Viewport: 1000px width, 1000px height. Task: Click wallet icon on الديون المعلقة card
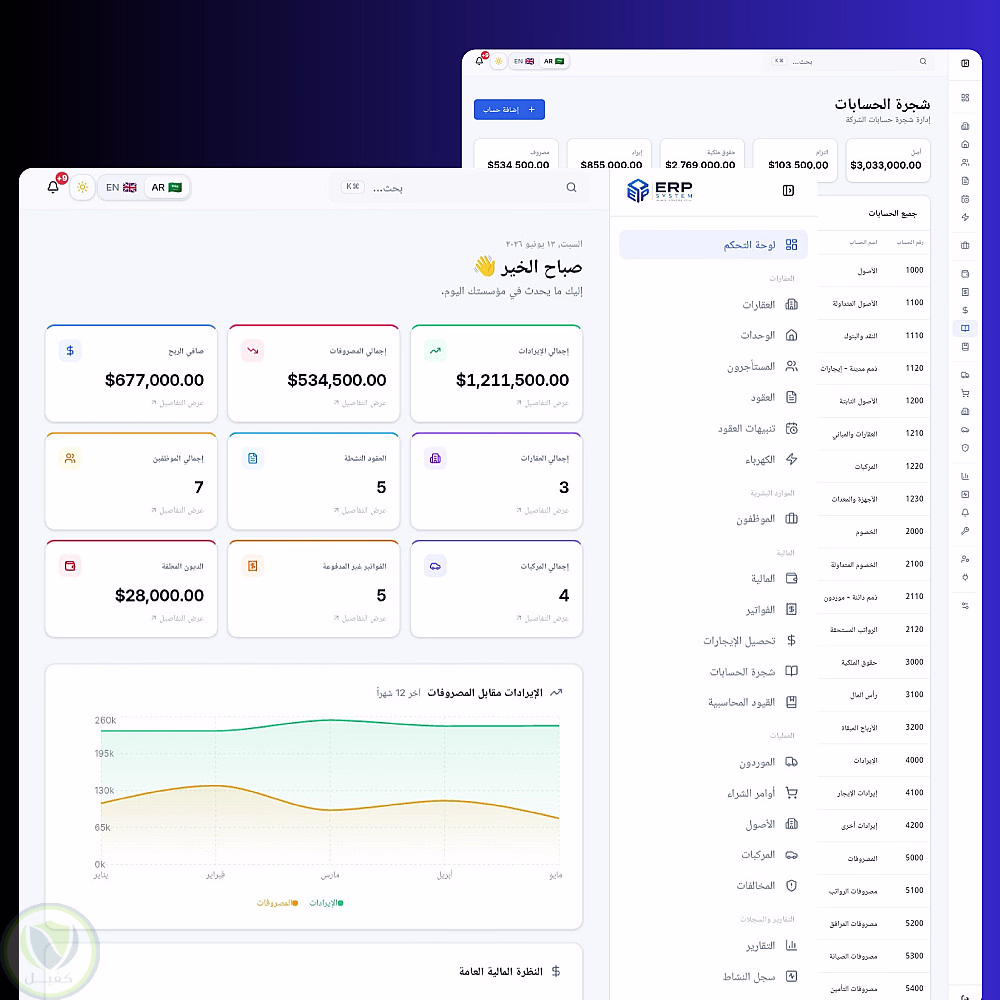pyautogui.click(x=70, y=566)
